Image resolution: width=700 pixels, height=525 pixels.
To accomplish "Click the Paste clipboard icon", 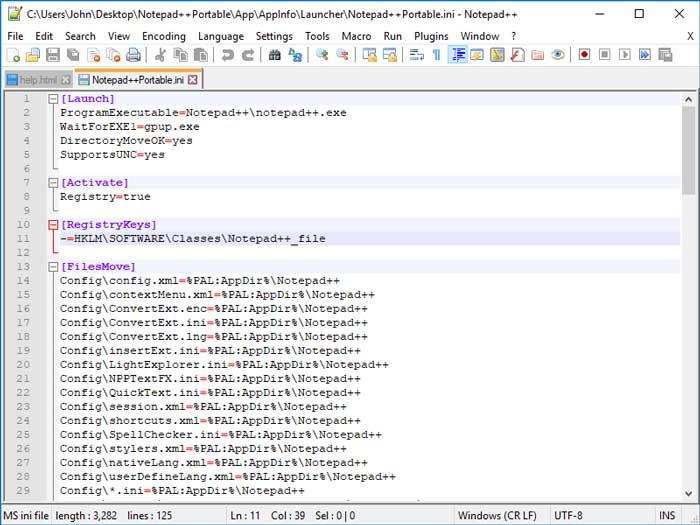I will coord(200,55).
